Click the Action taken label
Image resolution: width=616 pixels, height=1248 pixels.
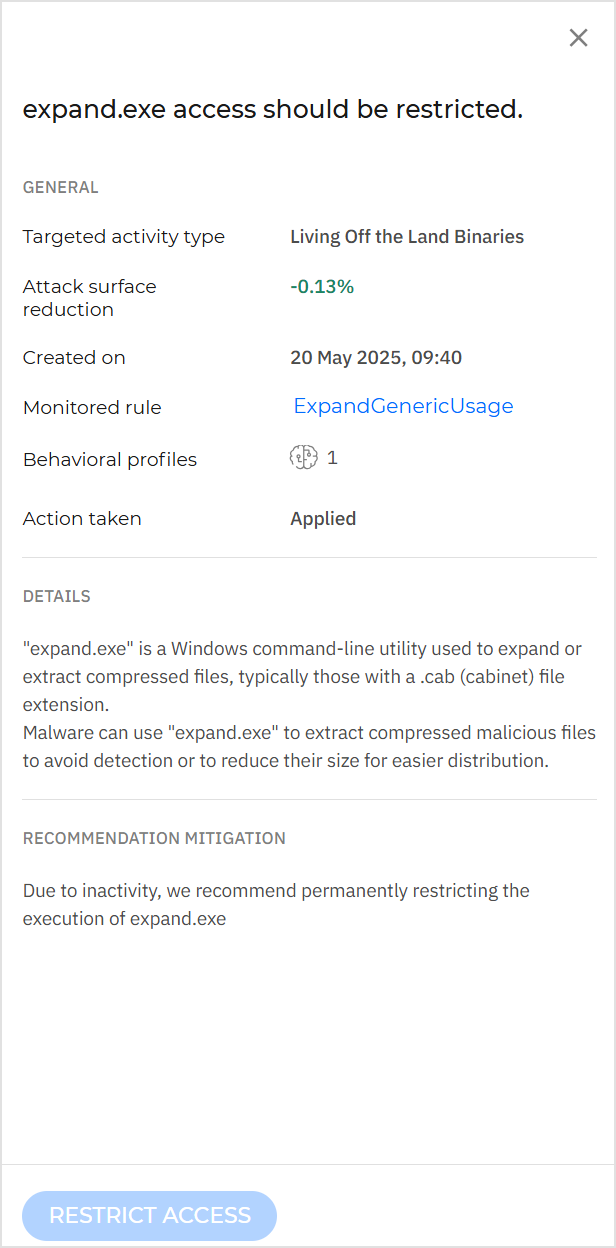point(81,518)
